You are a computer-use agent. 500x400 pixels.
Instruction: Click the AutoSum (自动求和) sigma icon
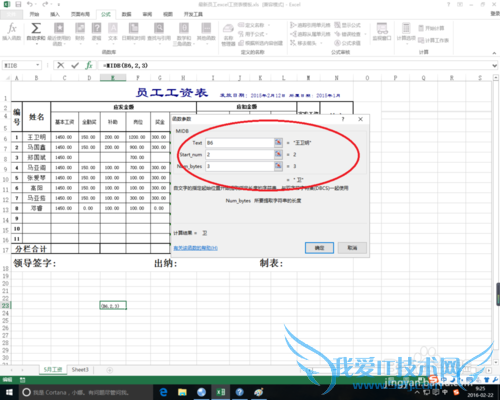tap(36, 28)
